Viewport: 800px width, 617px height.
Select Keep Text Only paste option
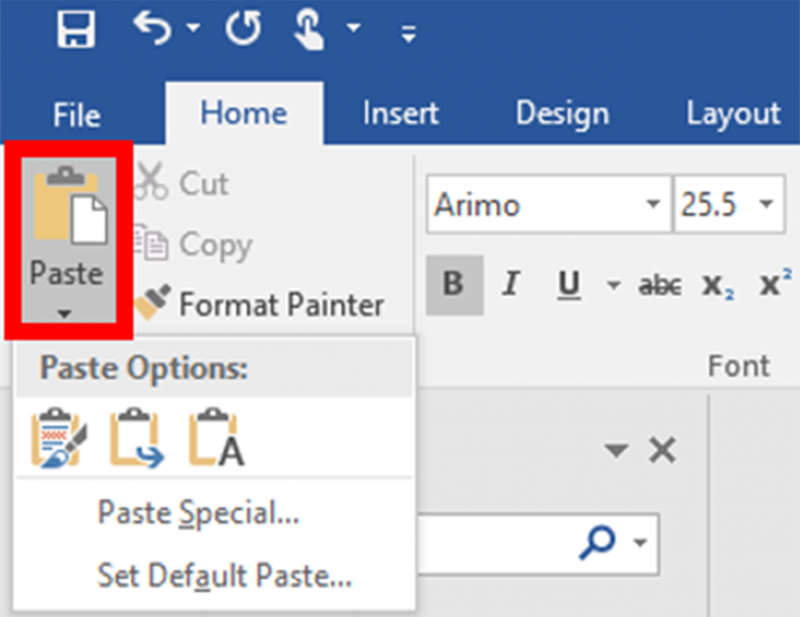point(217,439)
